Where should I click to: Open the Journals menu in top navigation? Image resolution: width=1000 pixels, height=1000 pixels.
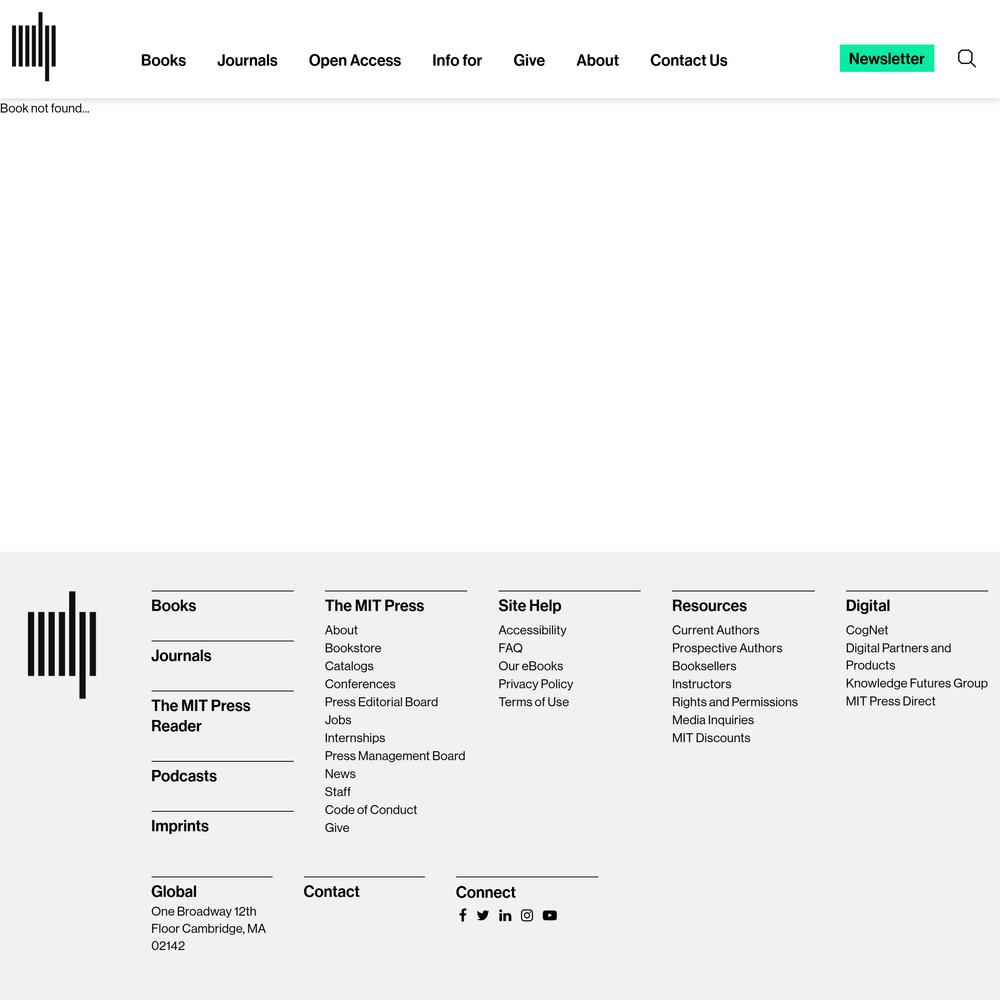[x=247, y=60]
